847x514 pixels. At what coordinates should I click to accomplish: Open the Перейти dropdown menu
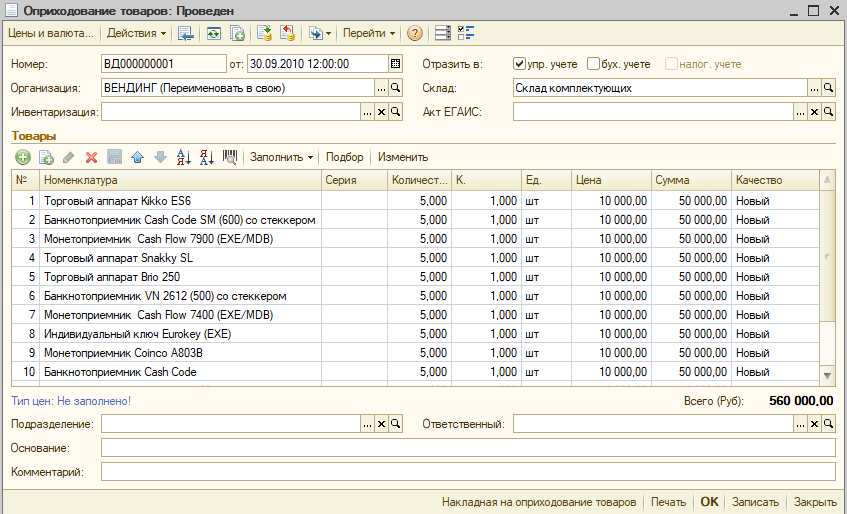click(369, 33)
